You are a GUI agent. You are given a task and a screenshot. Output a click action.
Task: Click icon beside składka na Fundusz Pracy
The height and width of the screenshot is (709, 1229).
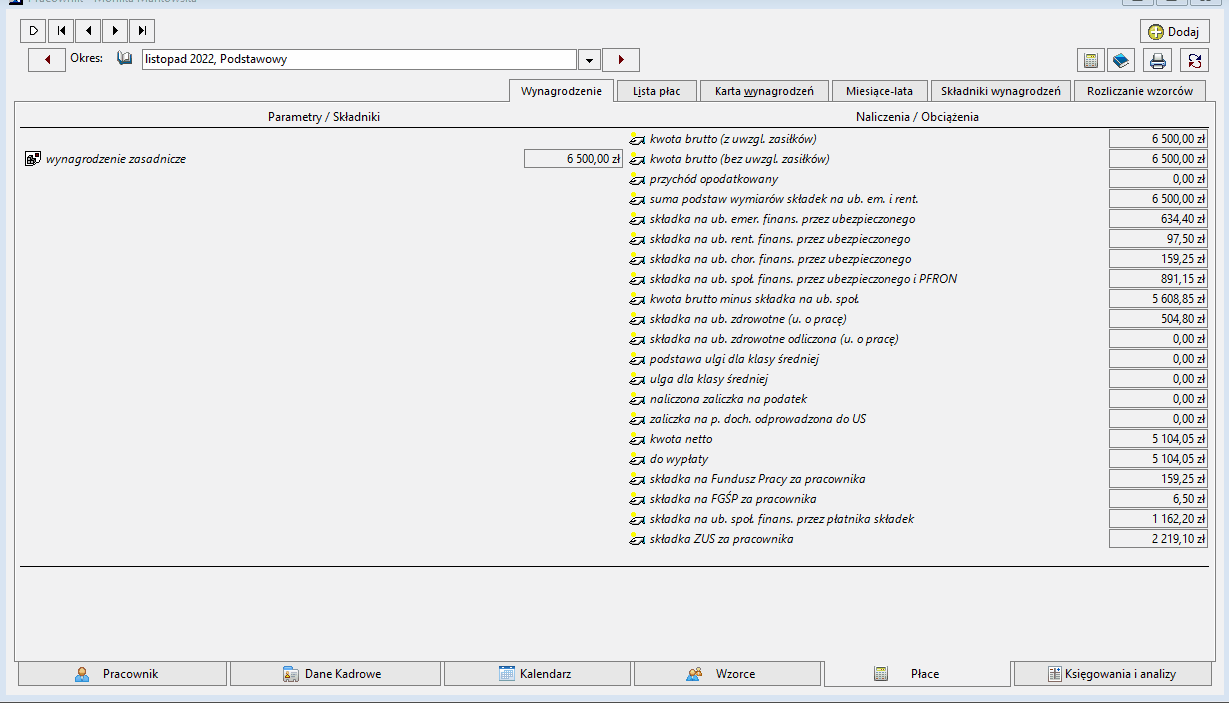coord(637,478)
